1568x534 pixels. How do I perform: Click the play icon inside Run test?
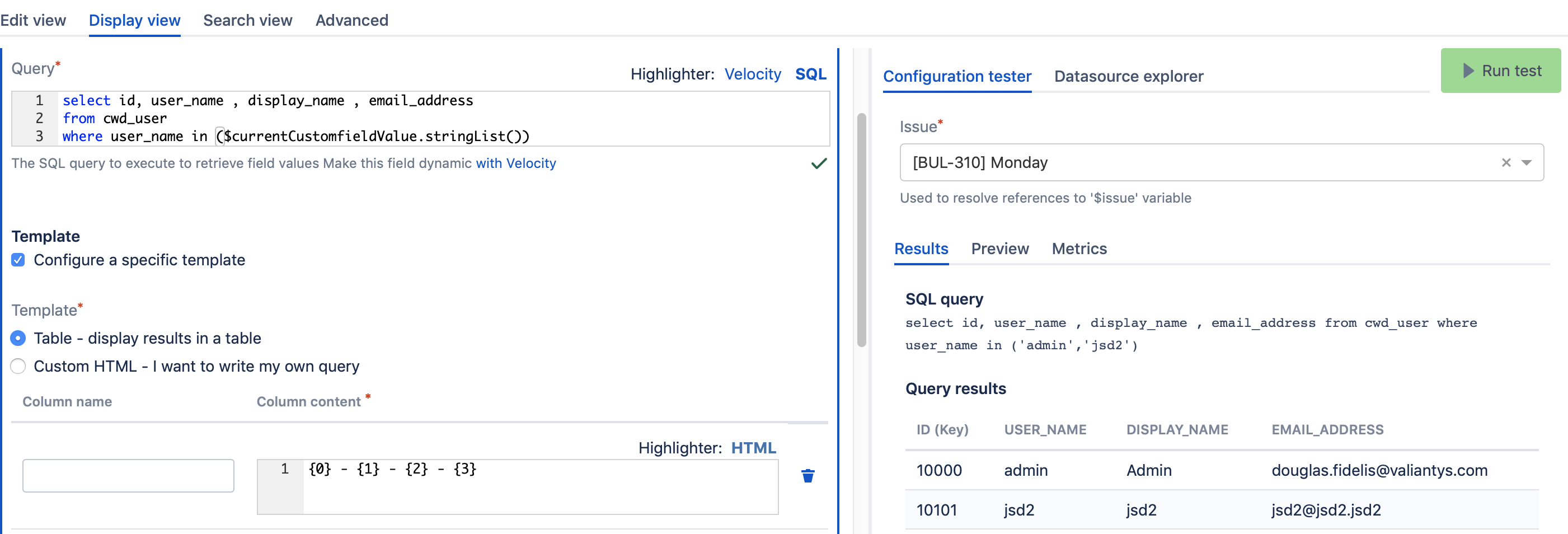click(x=1468, y=70)
